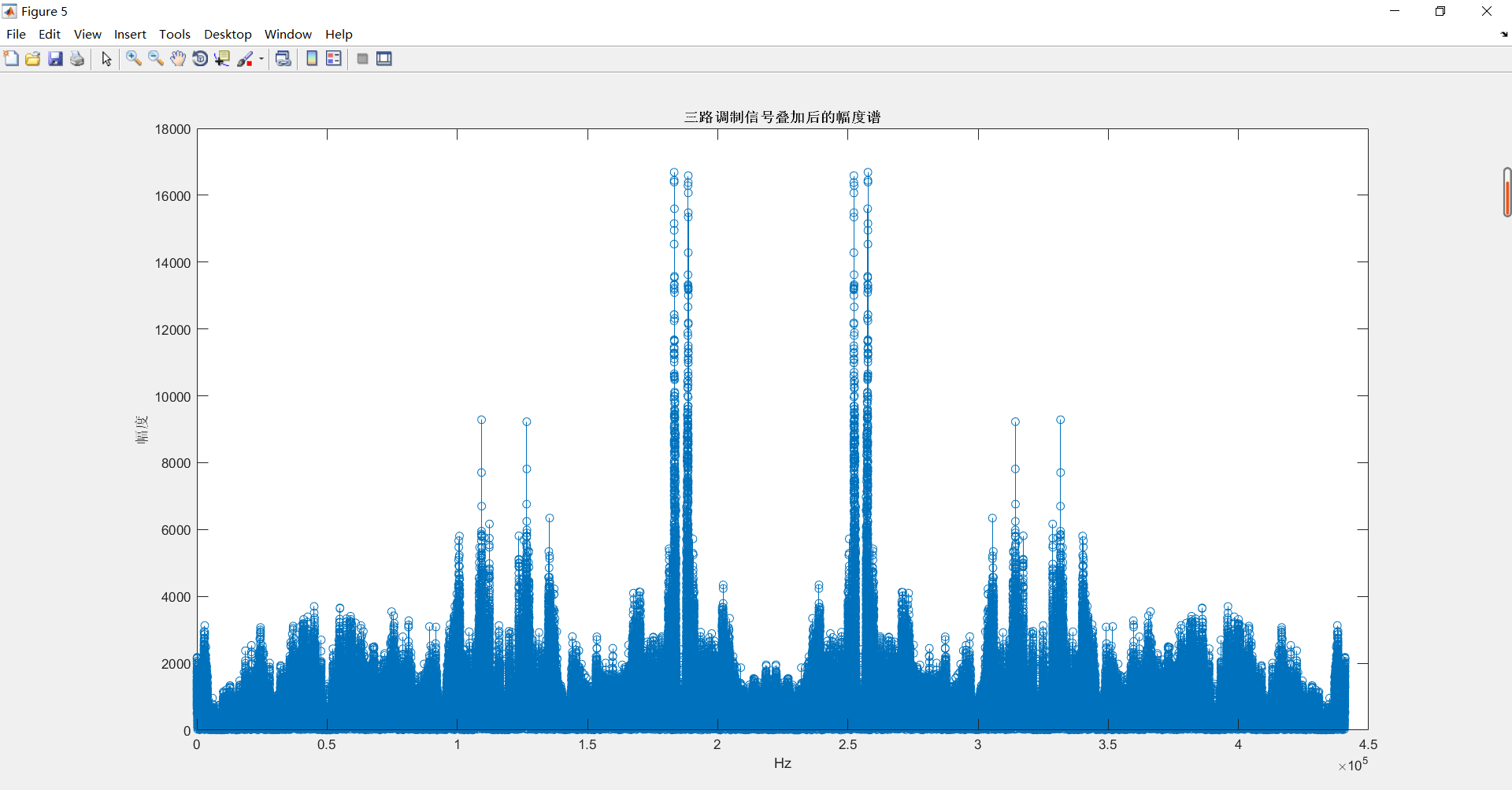
Task: Open the Tools menu
Action: pos(175,34)
